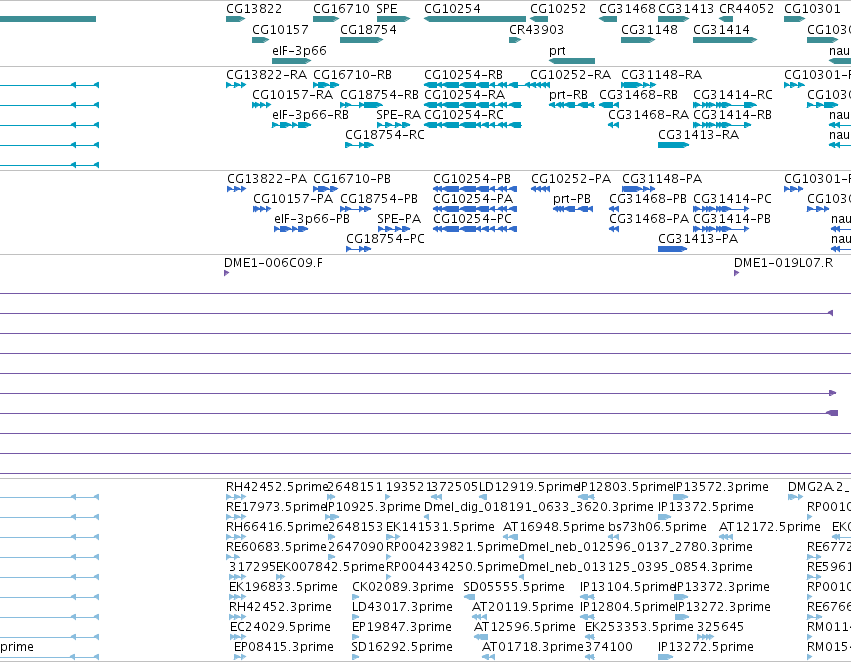Click the CG13822 gene label
The height and width of the screenshot is (662, 851).
coord(254,9)
